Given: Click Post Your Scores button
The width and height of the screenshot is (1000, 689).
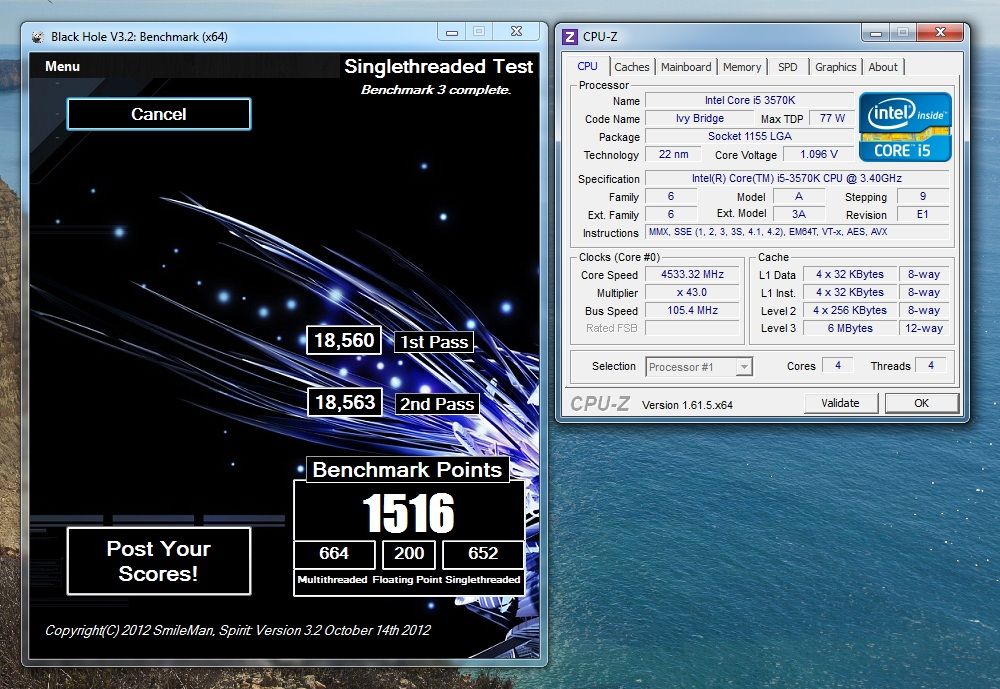Looking at the screenshot, I should click(x=159, y=561).
